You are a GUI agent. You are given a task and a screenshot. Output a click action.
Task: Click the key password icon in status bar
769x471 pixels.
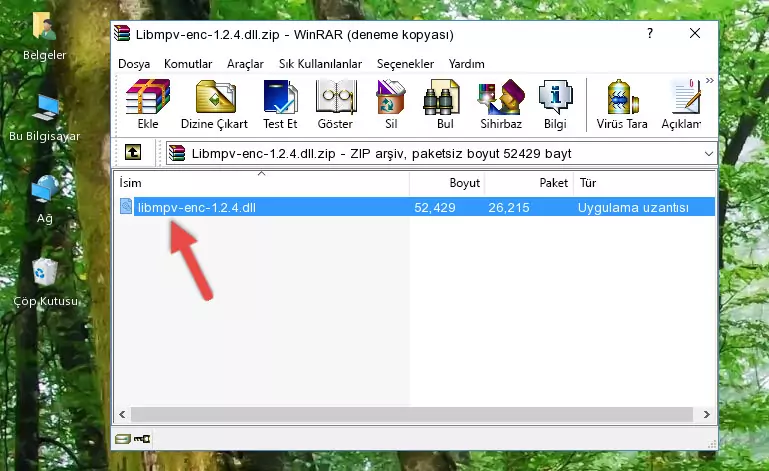tap(142, 439)
